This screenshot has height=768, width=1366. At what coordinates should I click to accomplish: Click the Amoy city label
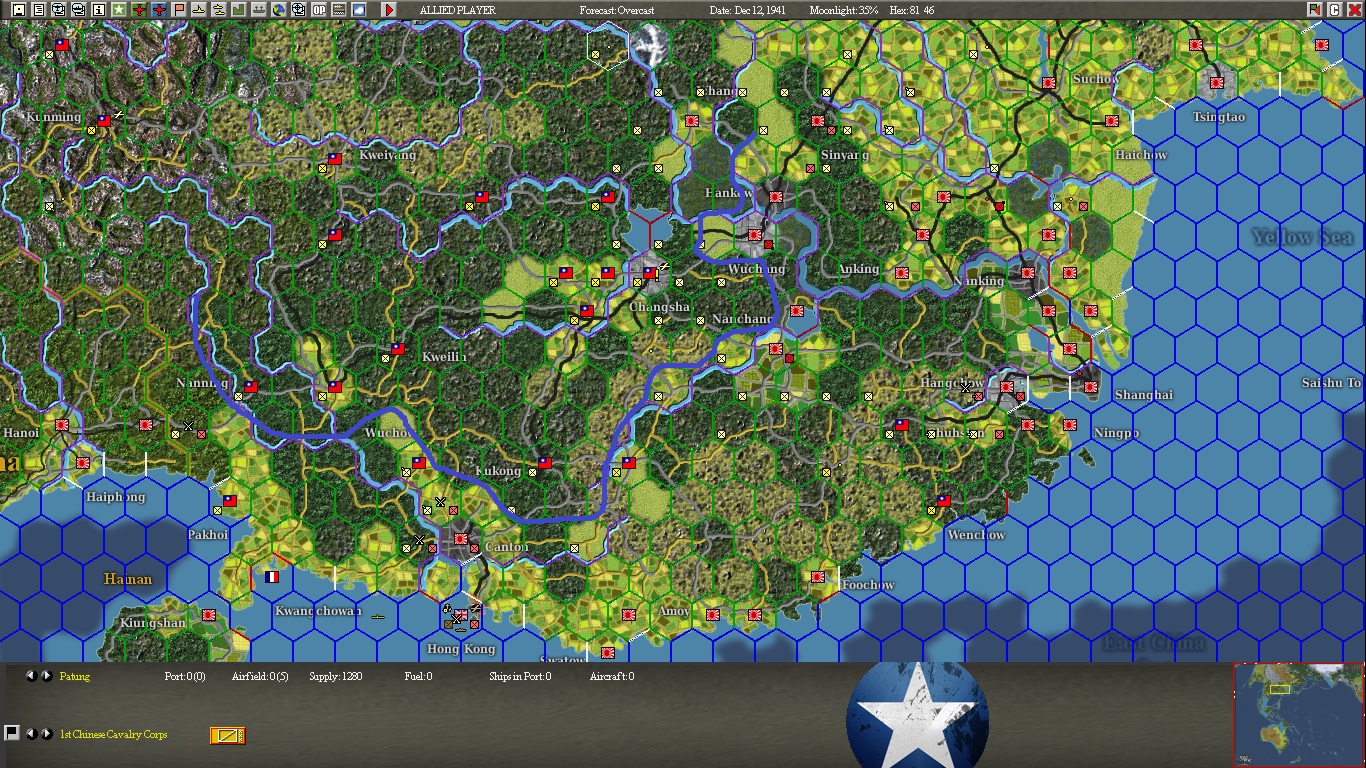(x=674, y=611)
